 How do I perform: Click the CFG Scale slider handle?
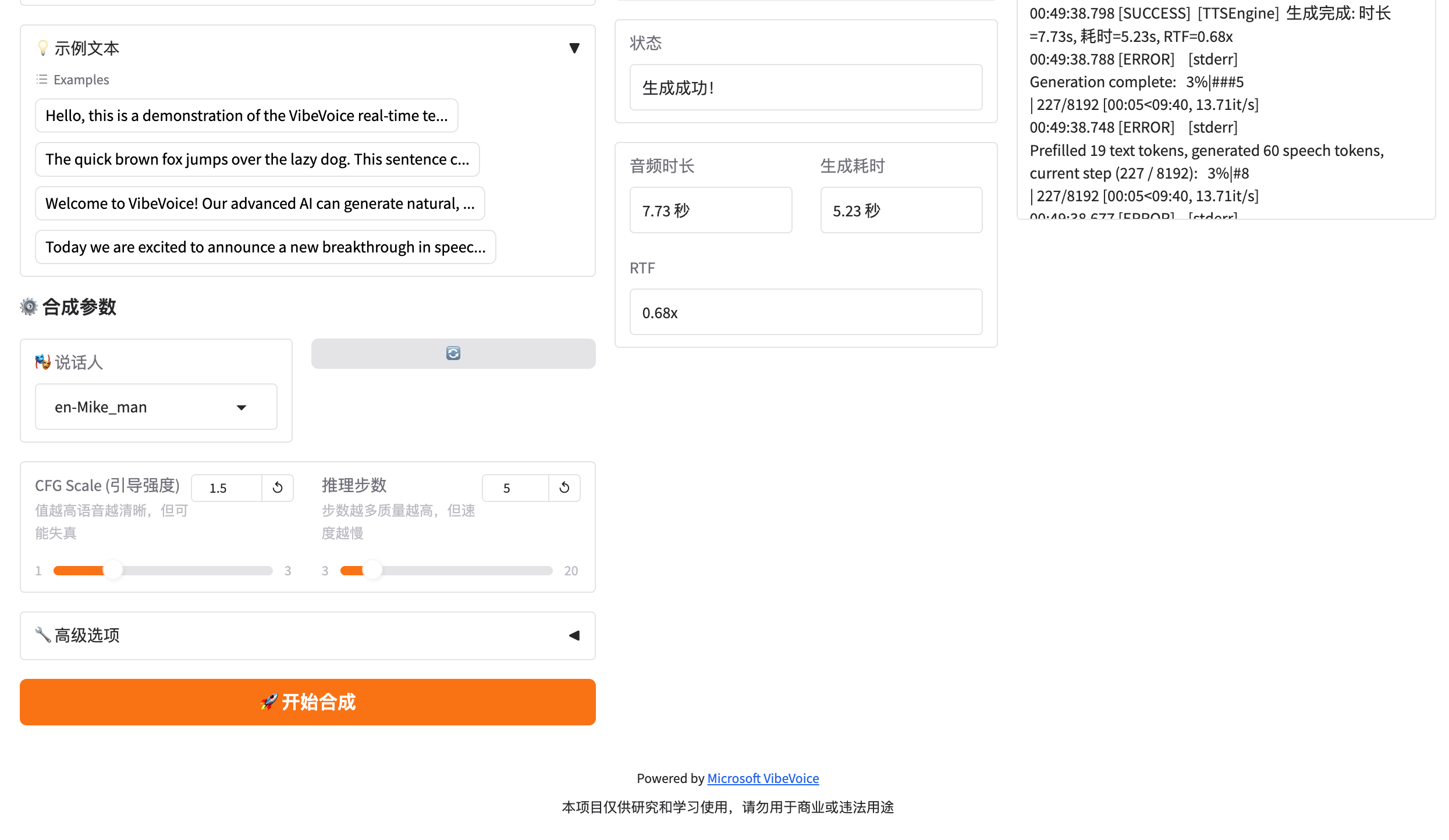[113, 570]
